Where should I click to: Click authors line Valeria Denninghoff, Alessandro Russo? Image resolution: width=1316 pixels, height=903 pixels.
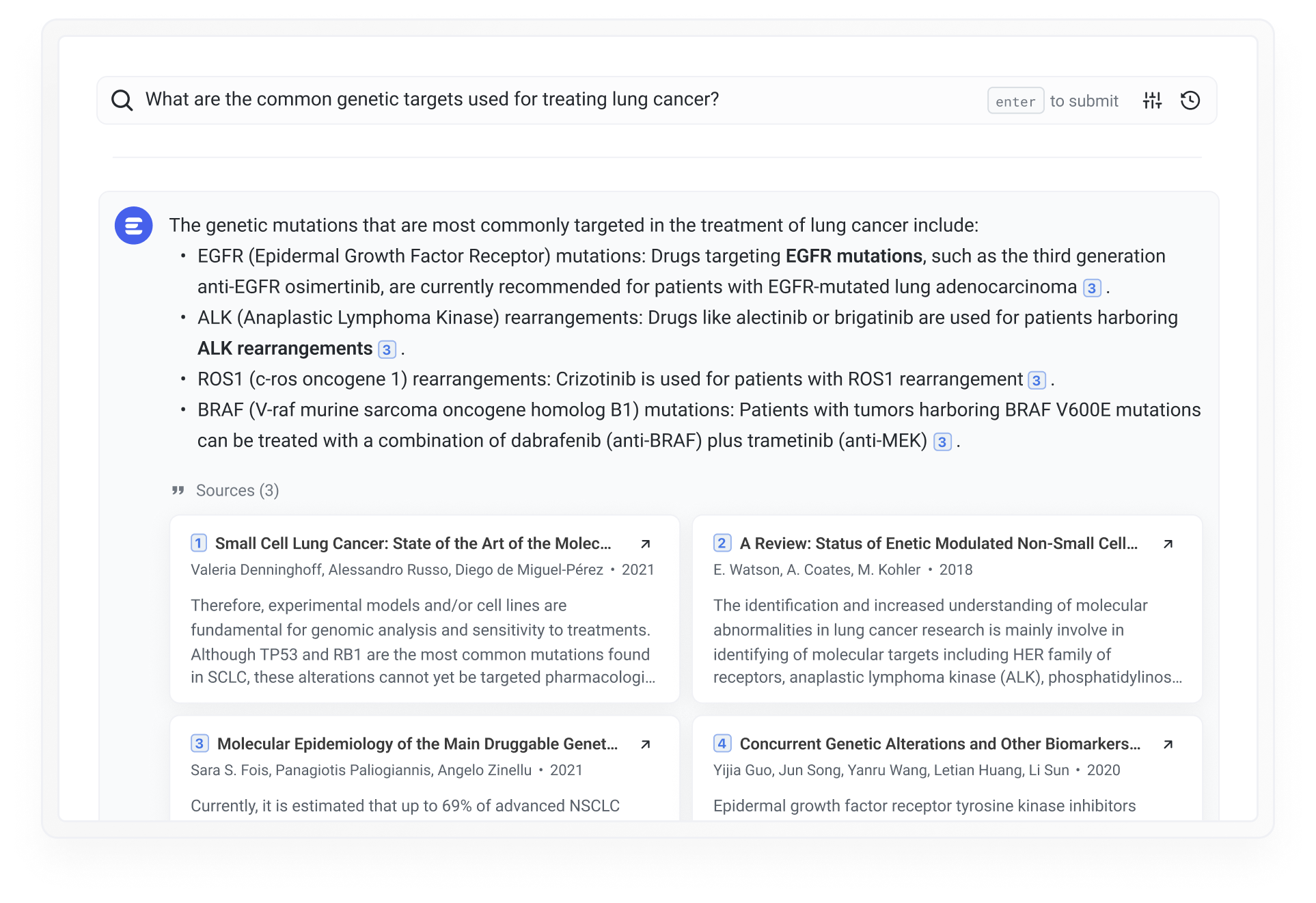tap(397, 570)
